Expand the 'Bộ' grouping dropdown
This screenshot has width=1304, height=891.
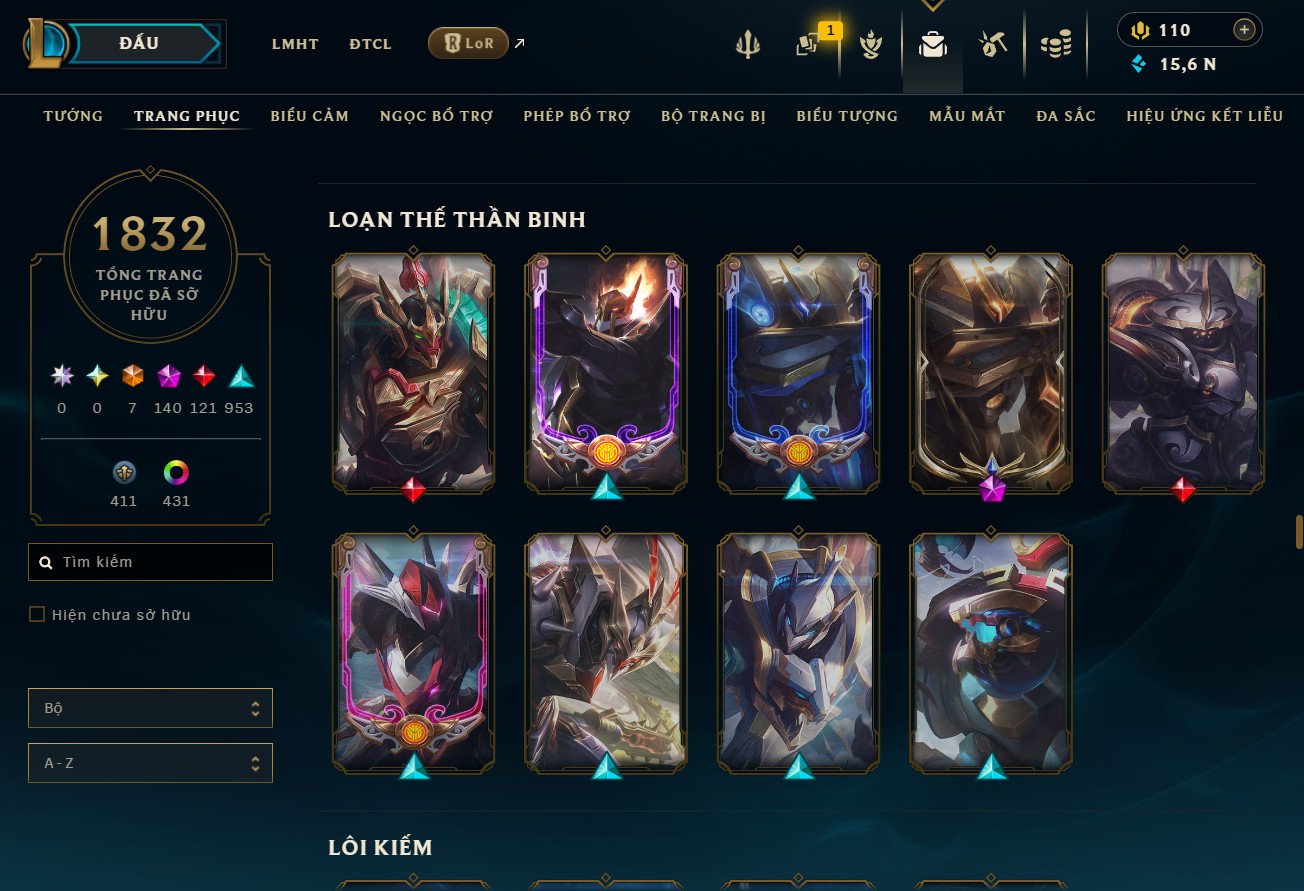click(150, 708)
